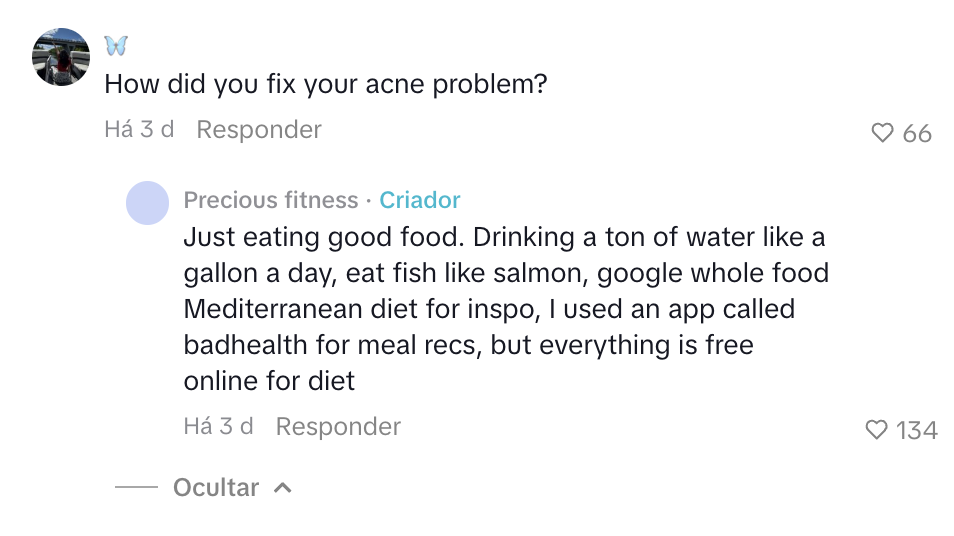This screenshot has width=954, height=536.
Task: Open the Precious fitness username
Action: point(271,200)
